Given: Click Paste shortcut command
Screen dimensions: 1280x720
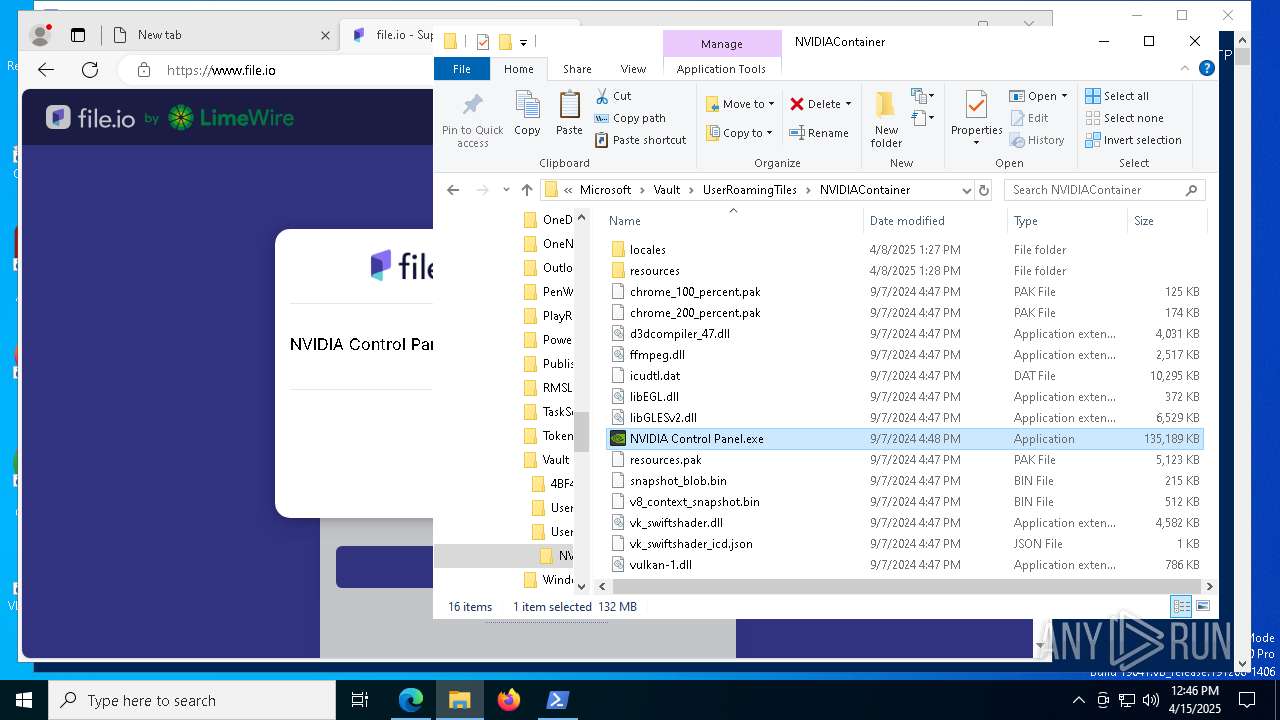Looking at the screenshot, I should (640, 140).
